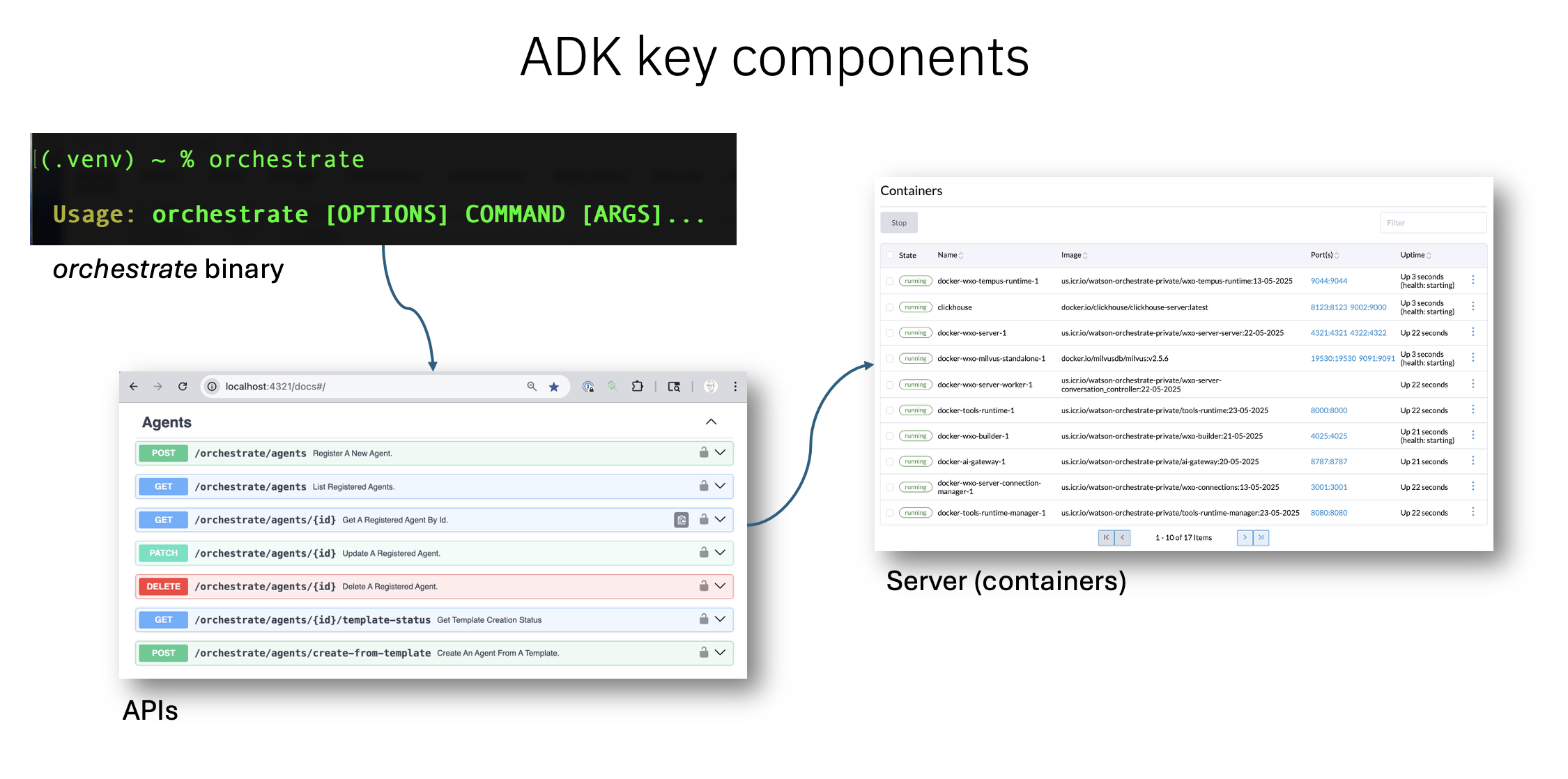Click the Stop button in Containers

(899, 223)
